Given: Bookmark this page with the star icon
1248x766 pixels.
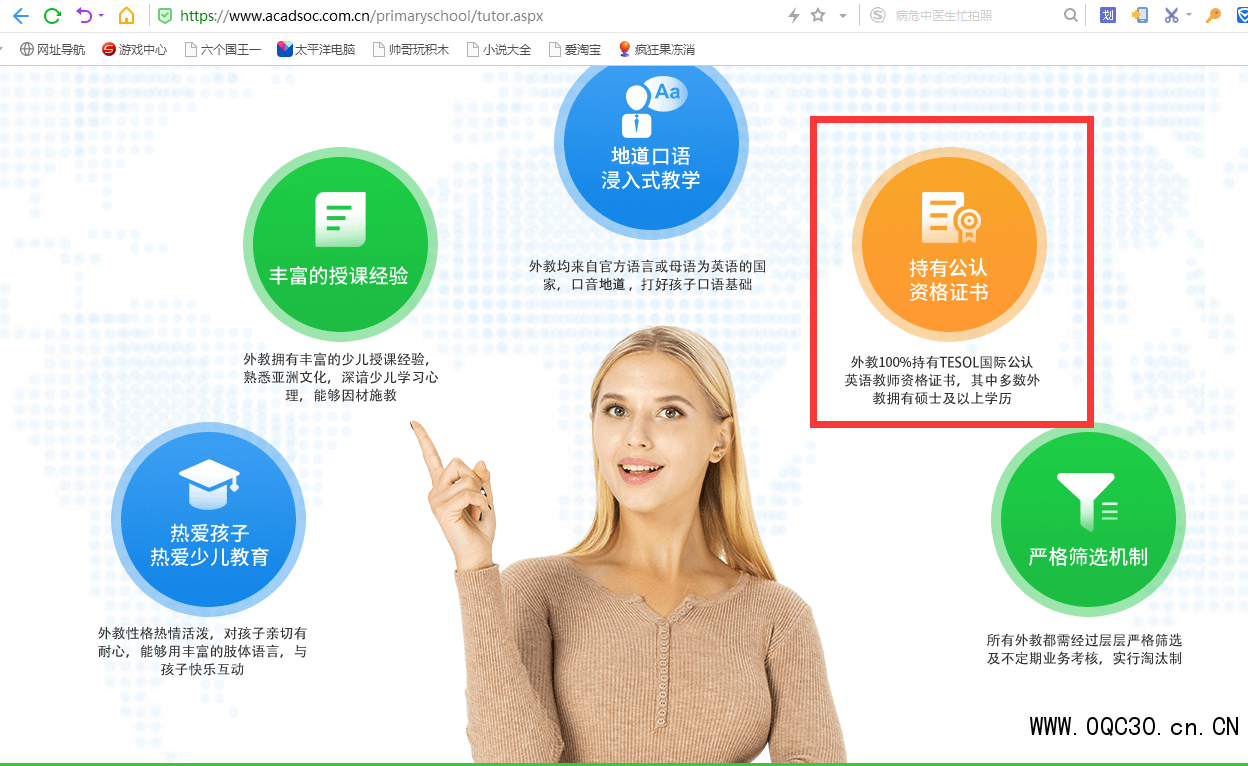Looking at the screenshot, I should coord(818,16).
